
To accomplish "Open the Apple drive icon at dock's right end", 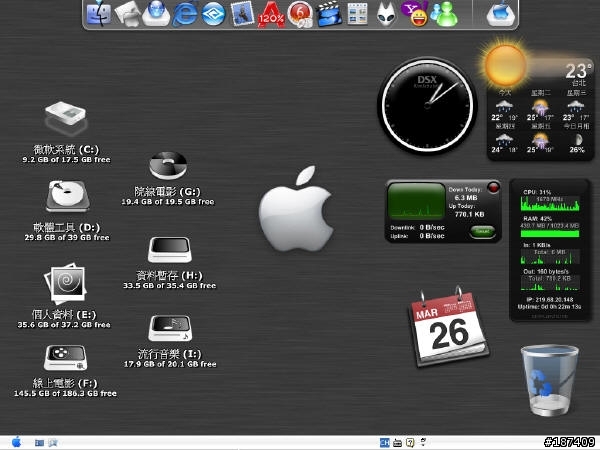I will 501,14.
